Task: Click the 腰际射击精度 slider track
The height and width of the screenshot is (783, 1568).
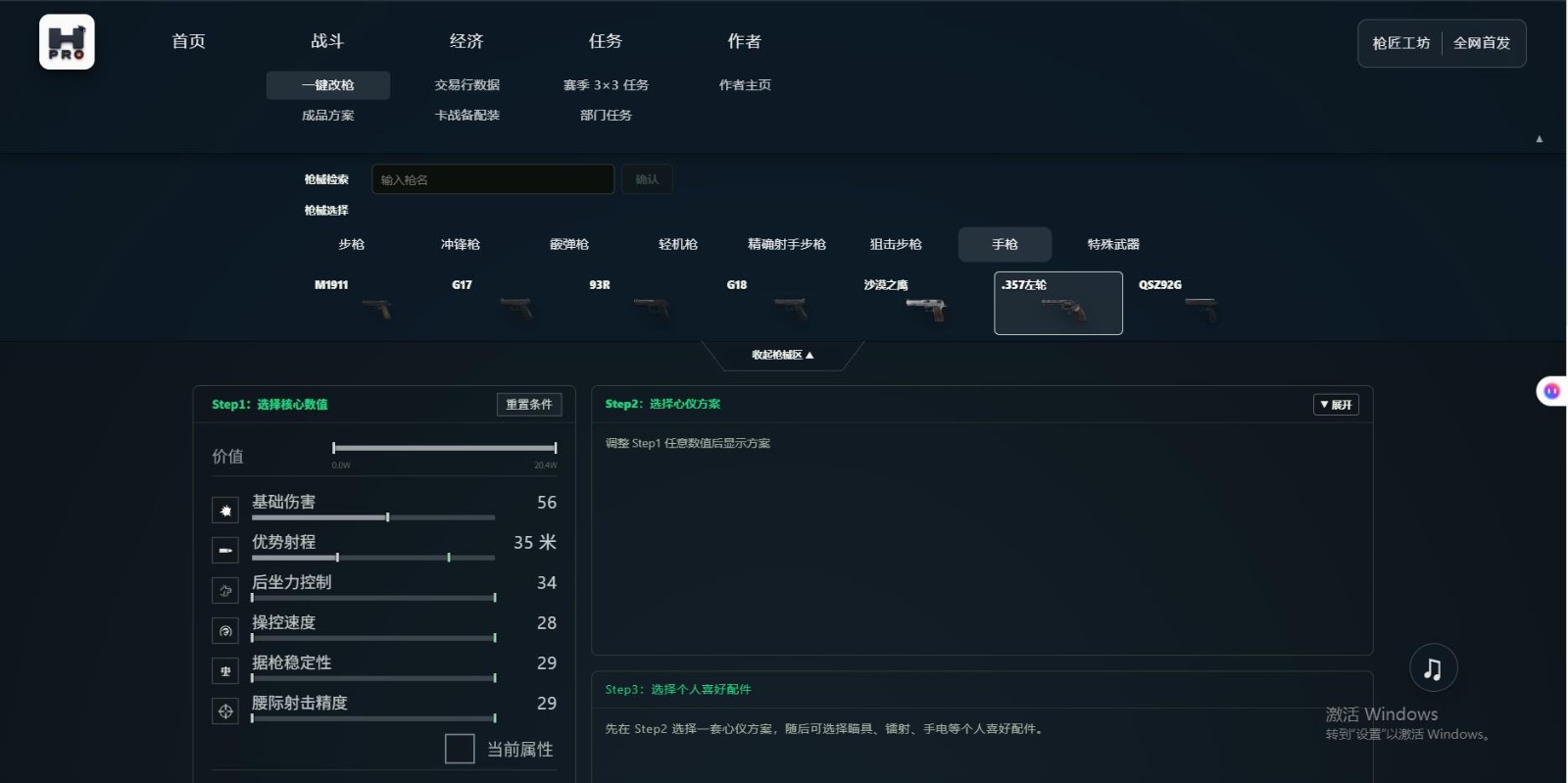Action: coord(373,718)
